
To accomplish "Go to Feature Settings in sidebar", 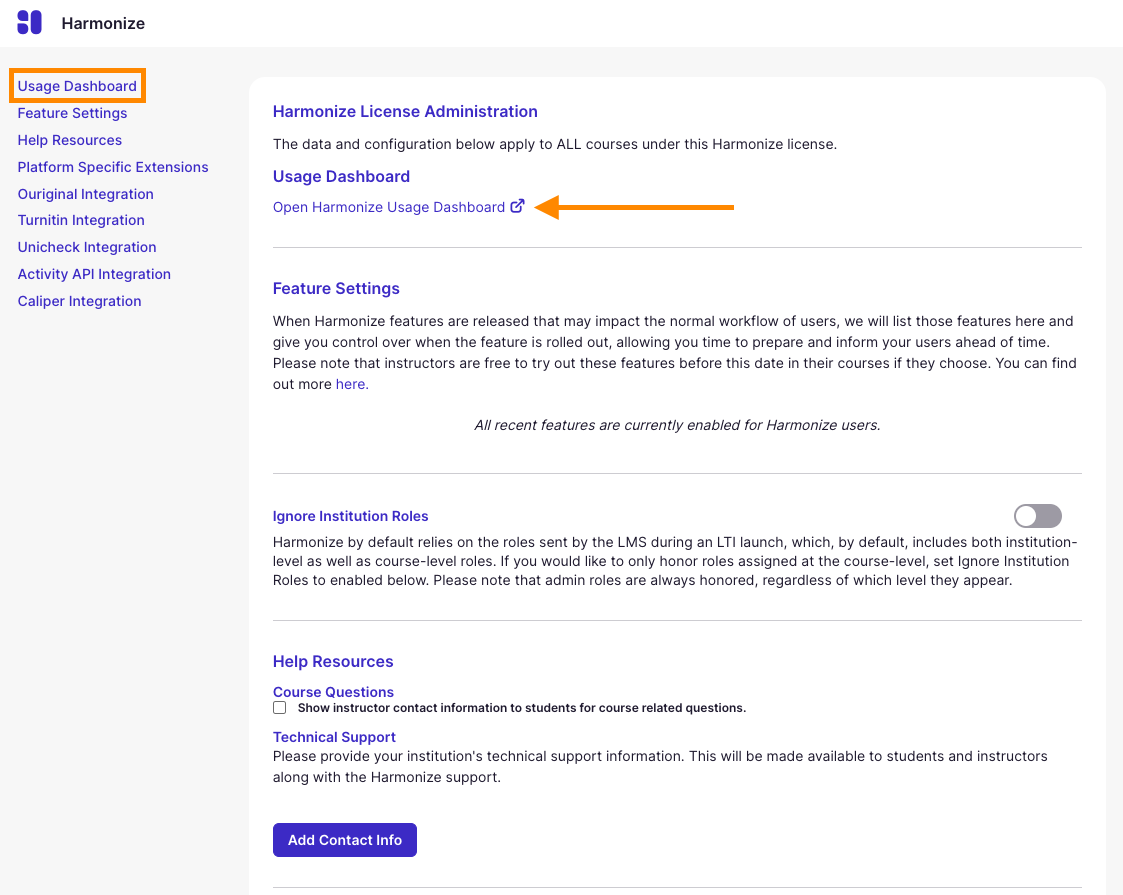I will coord(72,113).
